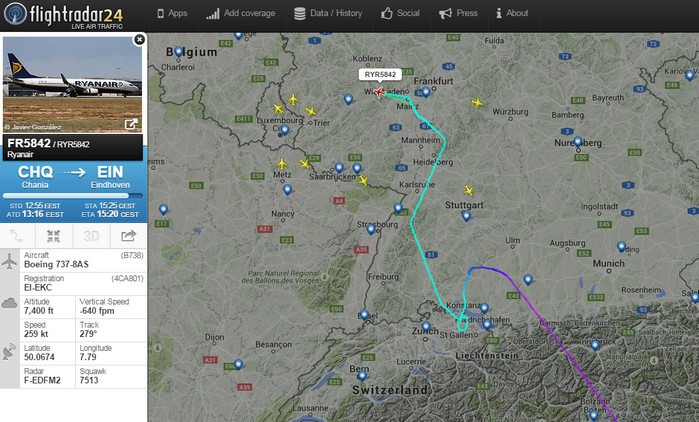Open the Apps menu

point(171,14)
